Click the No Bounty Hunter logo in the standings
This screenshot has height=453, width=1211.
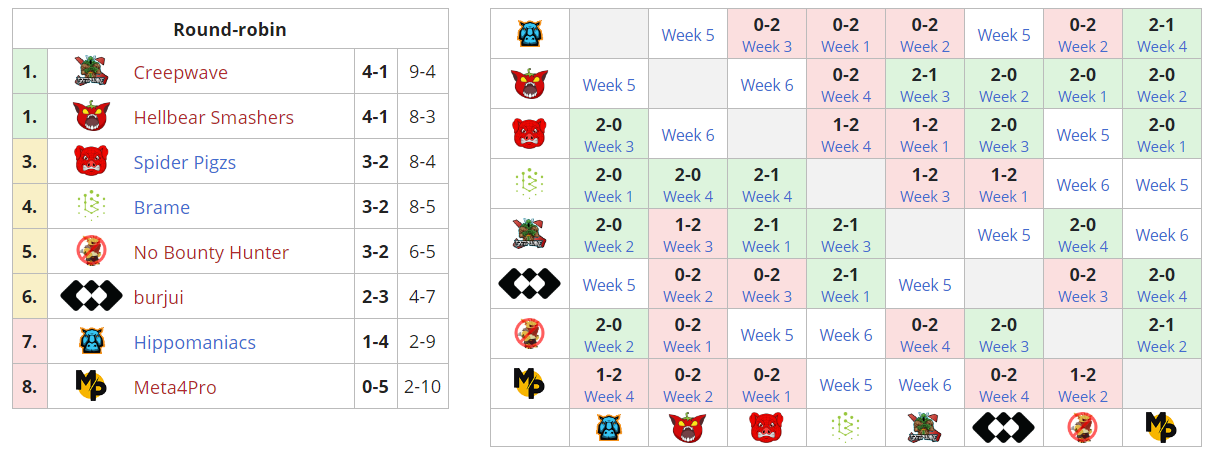click(x=91, y=252)
